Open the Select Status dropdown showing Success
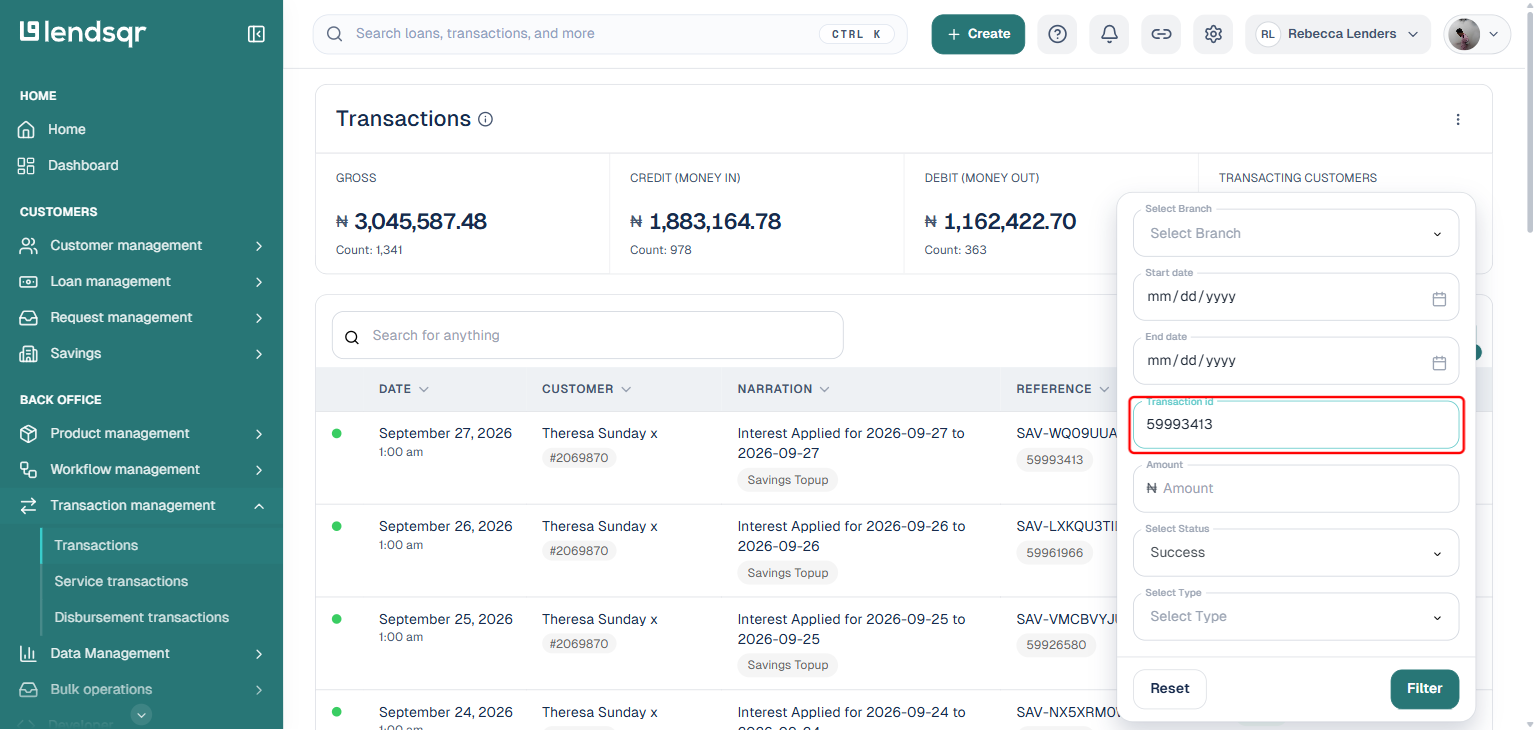The width and height of the screenshot is (1535, 730). pos(1296,553)
